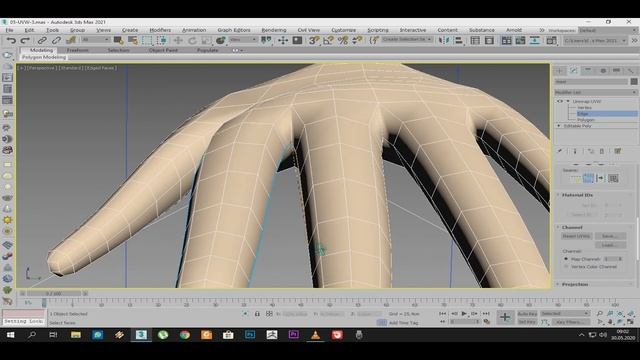Toggle Window/Crossing selection mode

click(x=162, y=40)
